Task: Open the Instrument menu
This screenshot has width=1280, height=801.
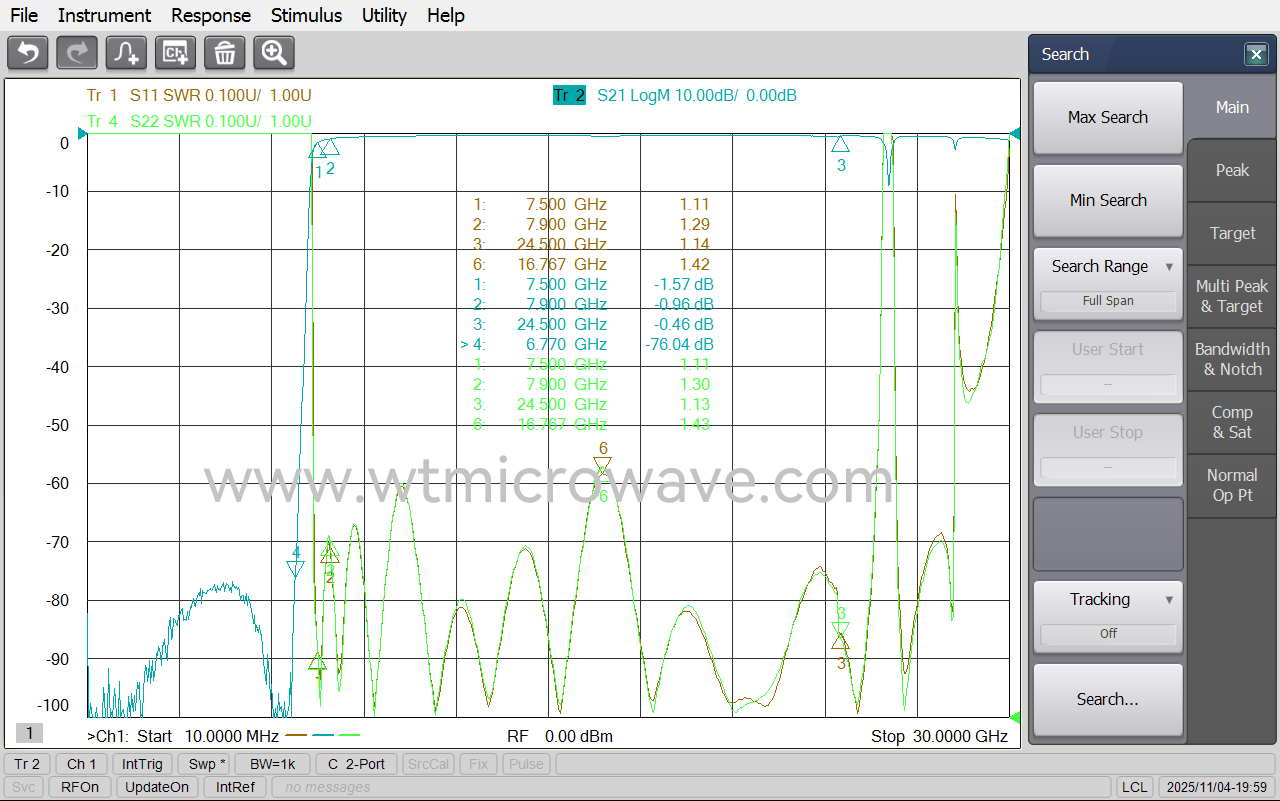Action: (x=104, y=15)
